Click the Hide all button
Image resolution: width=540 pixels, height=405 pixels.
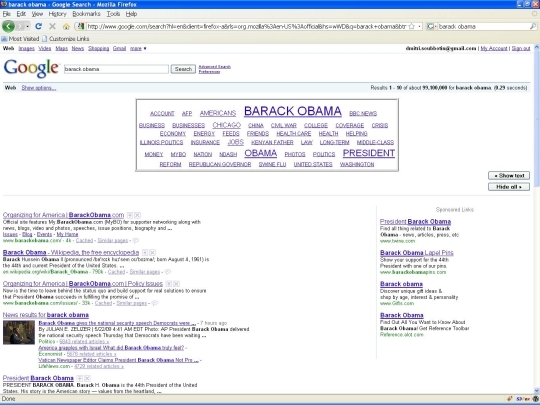(x=509, y=187)
